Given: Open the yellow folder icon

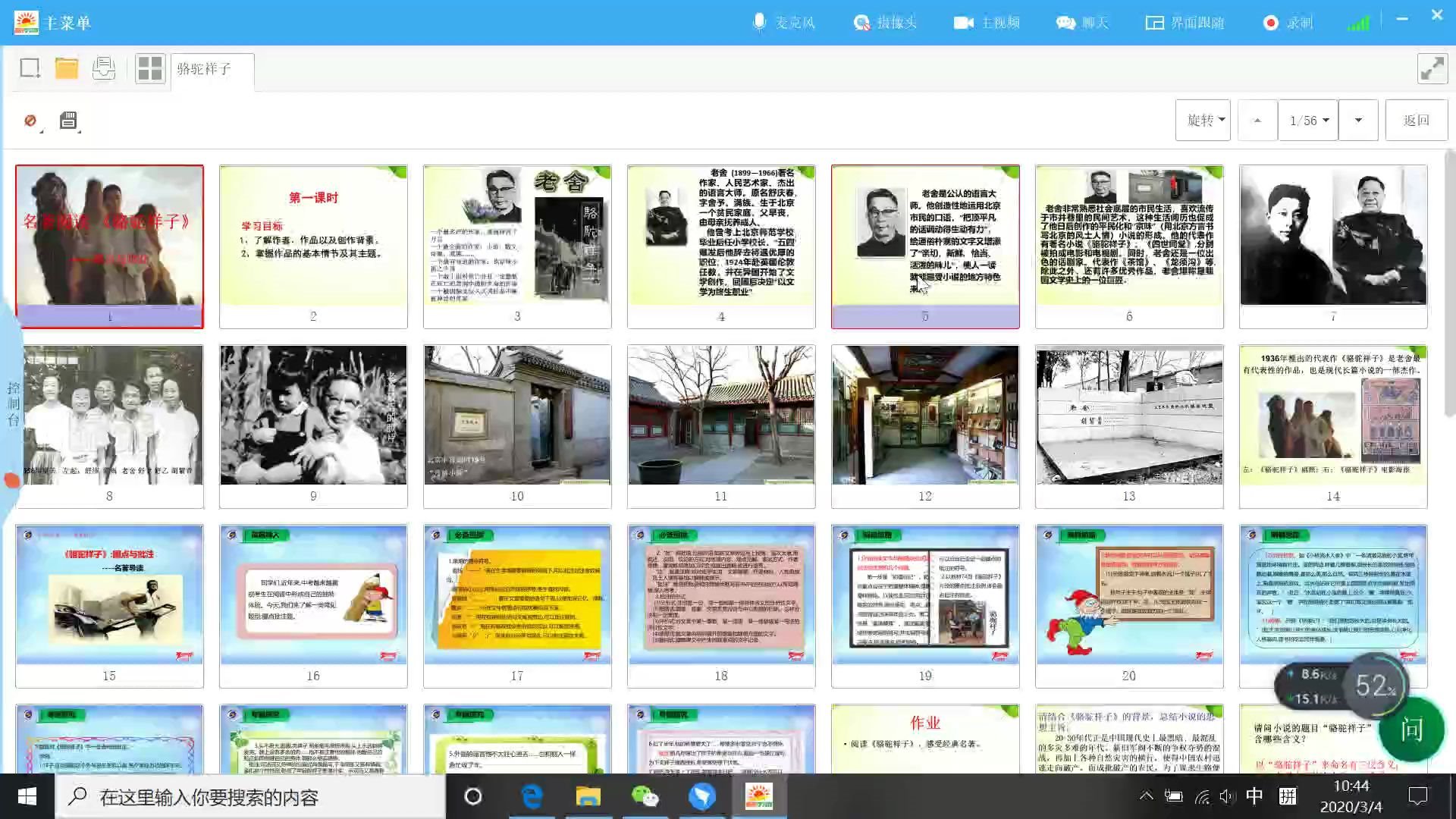Looking at the screenshot, I should pyautogui.click(x=67, y=68).
